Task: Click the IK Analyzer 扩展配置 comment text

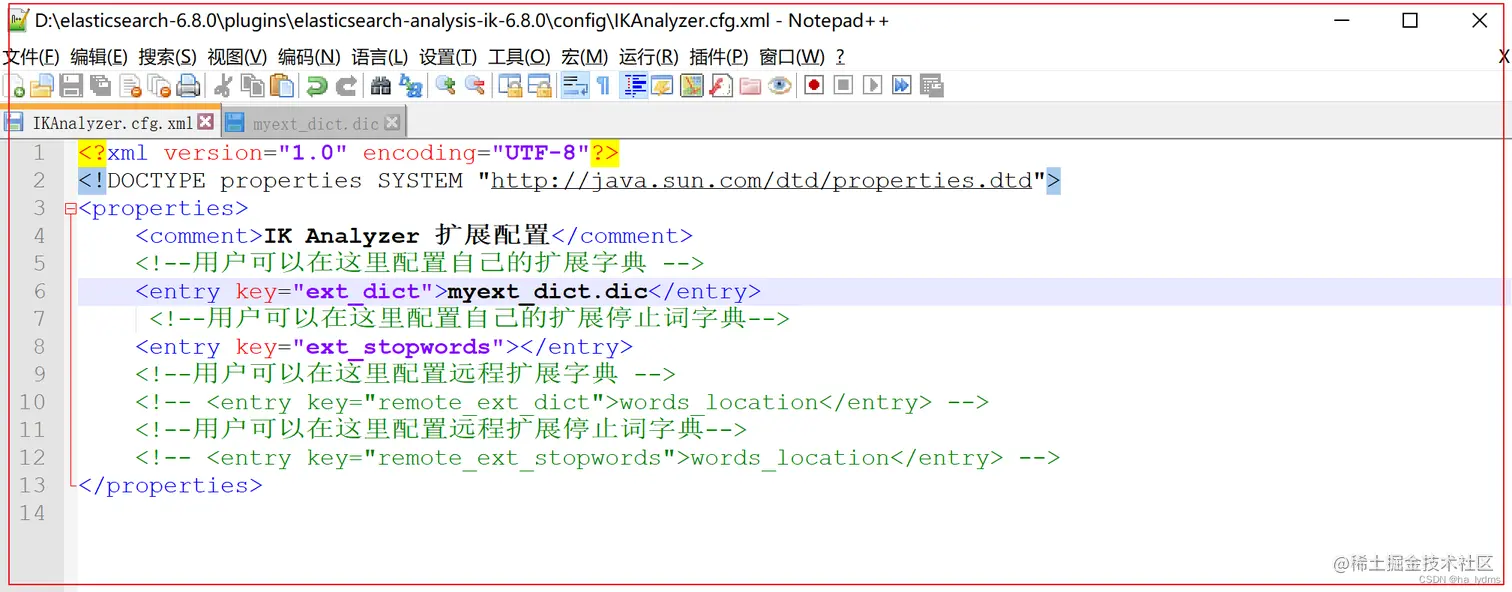Action: (x=407, y=236)
